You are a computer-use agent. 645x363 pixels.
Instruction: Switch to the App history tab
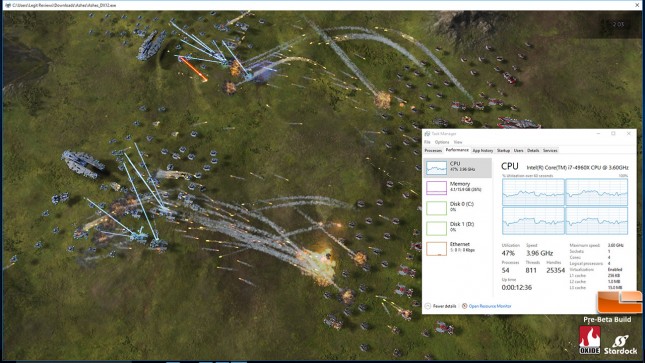tap(483, 151)
